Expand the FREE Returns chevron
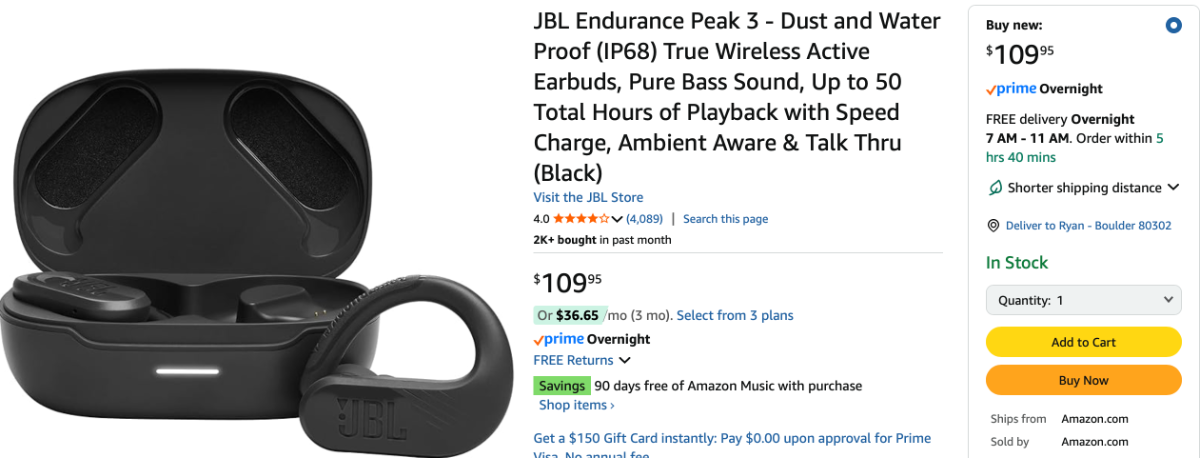The image size is (1200, 458). point(625,360)
